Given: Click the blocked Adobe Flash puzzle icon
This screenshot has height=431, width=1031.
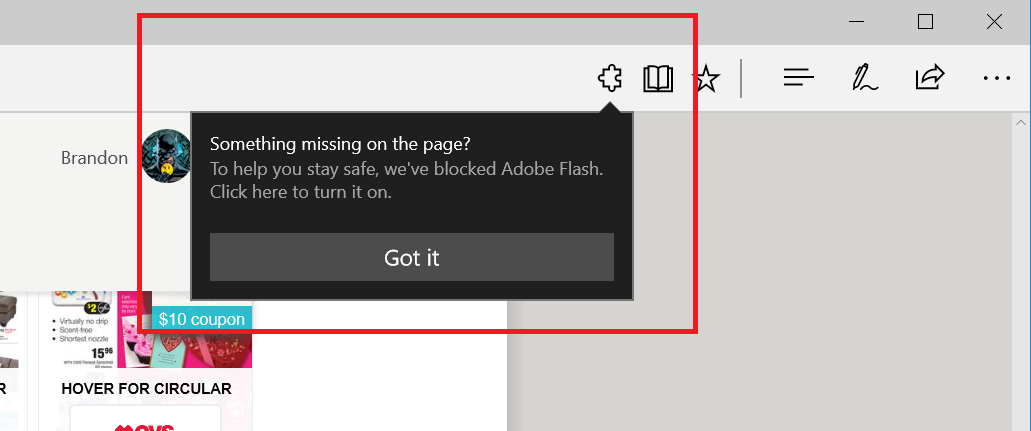Looking at the screenshot, I should pos(609,78).
